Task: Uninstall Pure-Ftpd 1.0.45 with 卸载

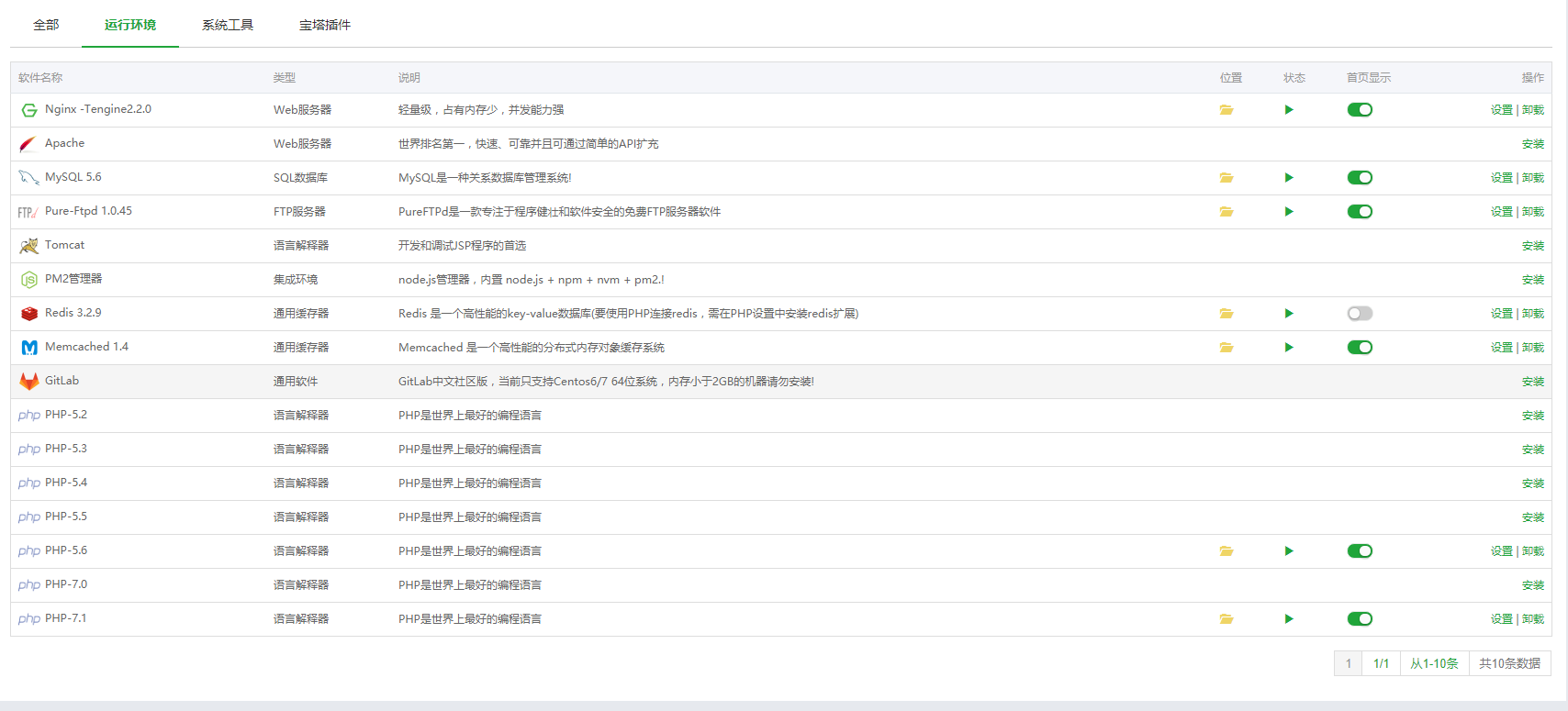Action: click(1533, 212)
